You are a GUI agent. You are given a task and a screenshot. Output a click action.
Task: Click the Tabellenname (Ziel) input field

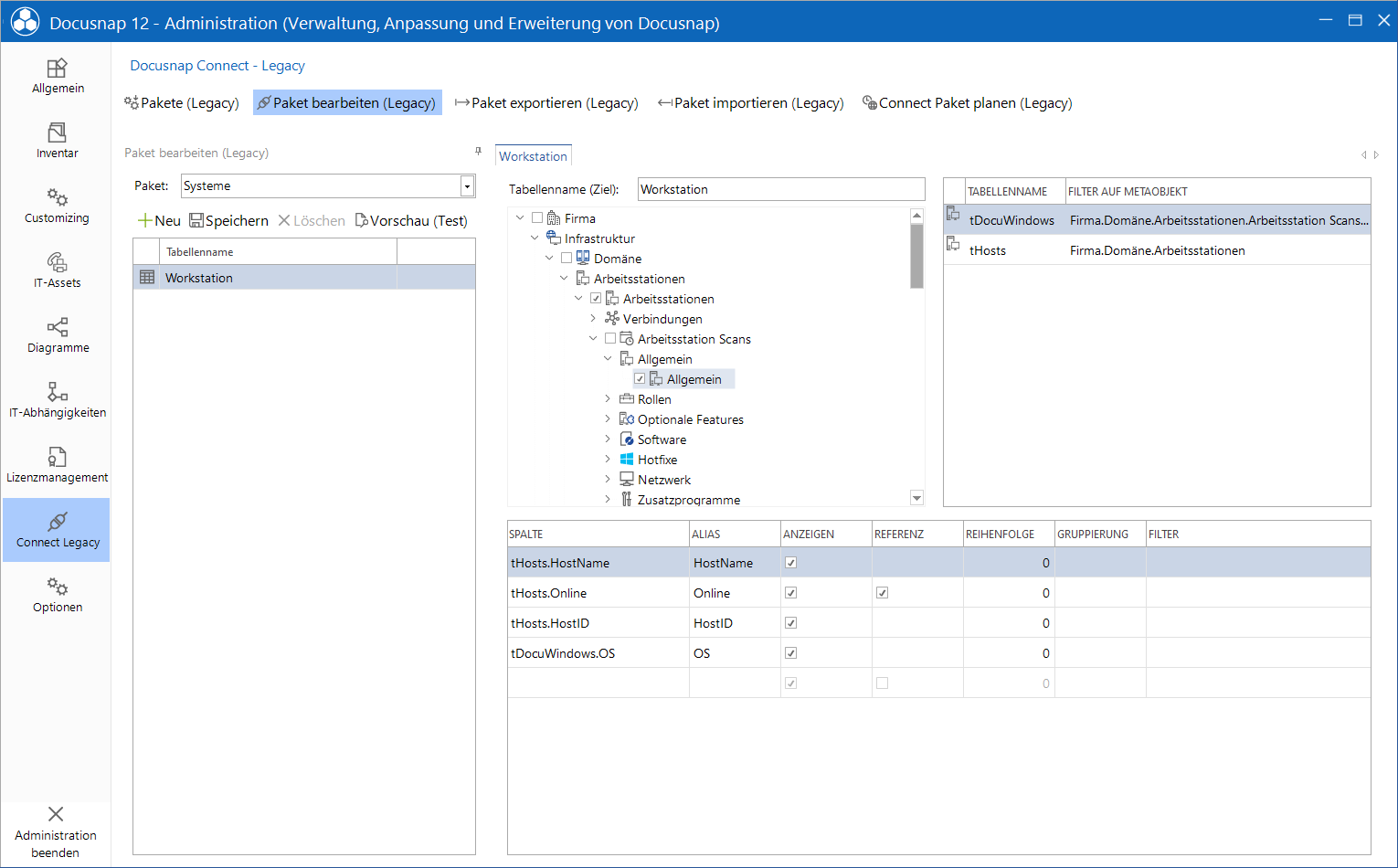click(781, 189)
